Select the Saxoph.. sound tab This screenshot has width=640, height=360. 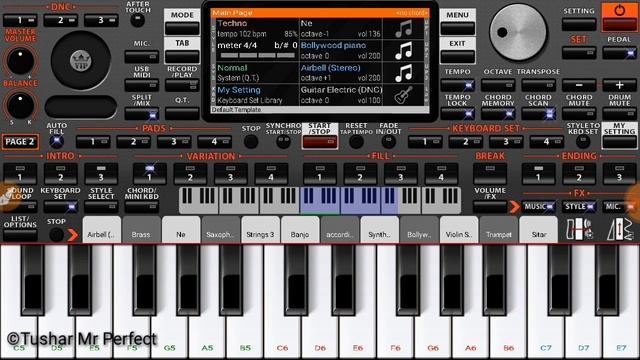[220, 230]
